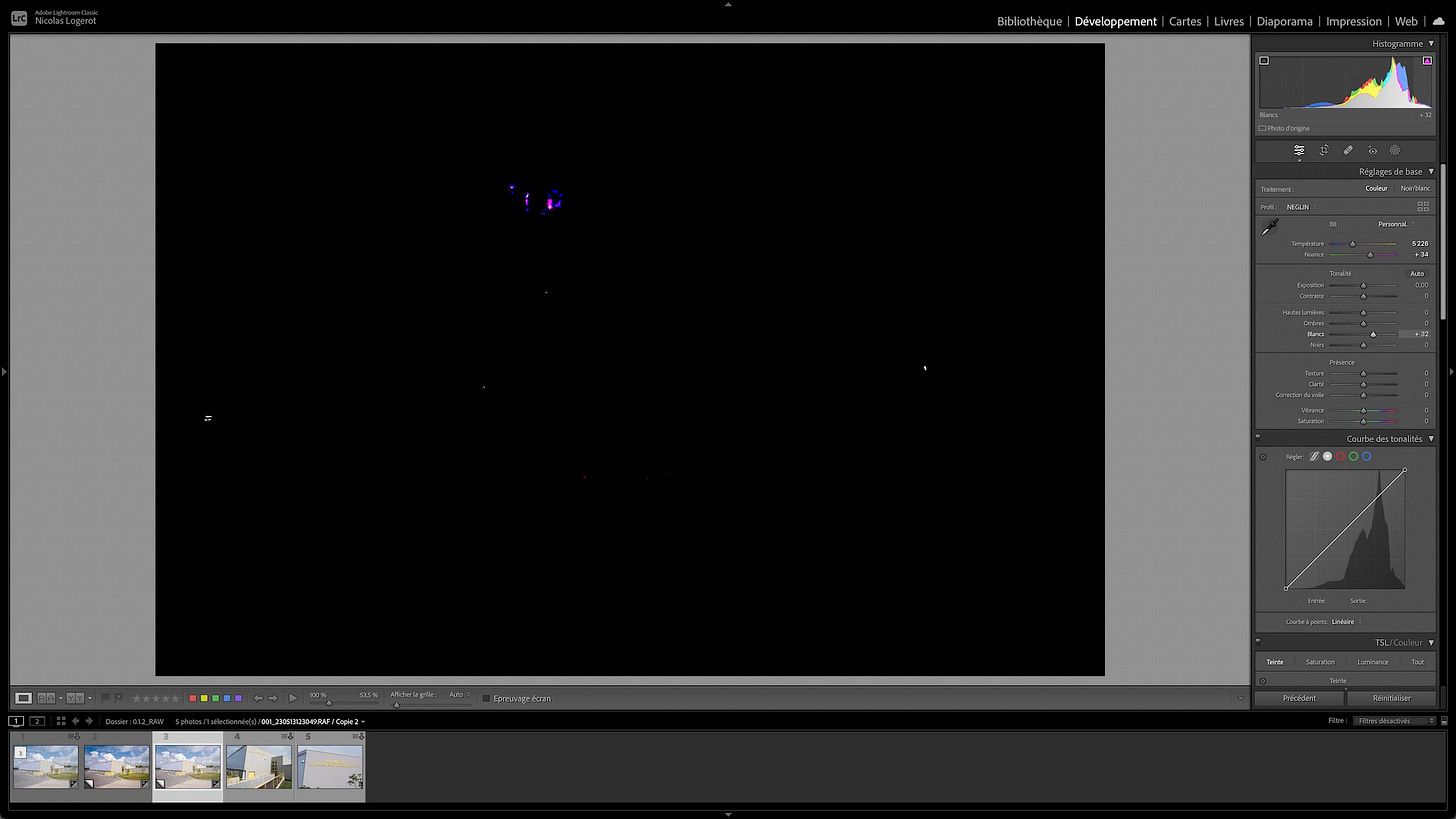The image size is (1456, 819).
Task: Enable the Epreuvage écran checkbox
Action: tap(486, 698)
